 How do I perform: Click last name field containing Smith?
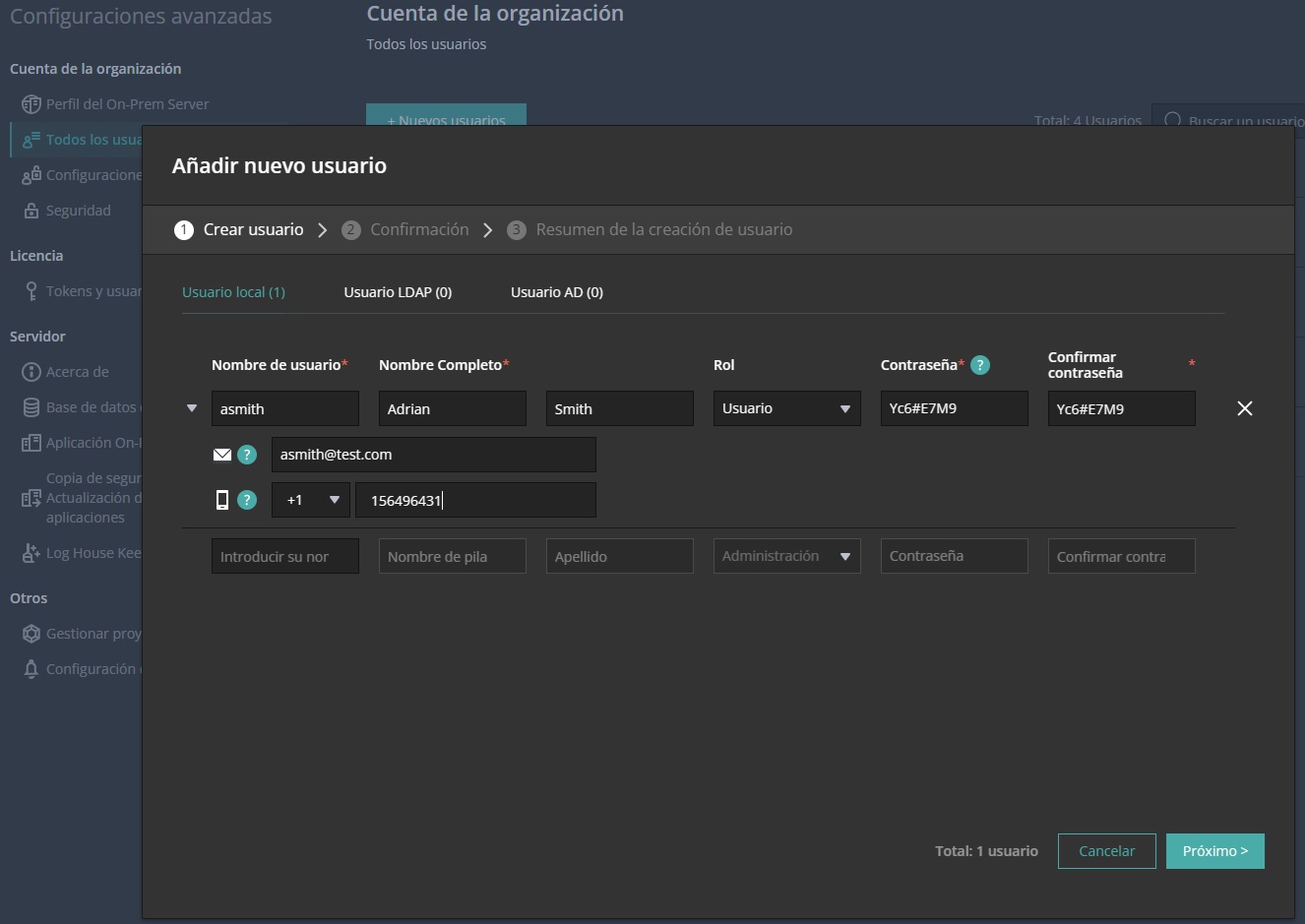click(620, 408)
